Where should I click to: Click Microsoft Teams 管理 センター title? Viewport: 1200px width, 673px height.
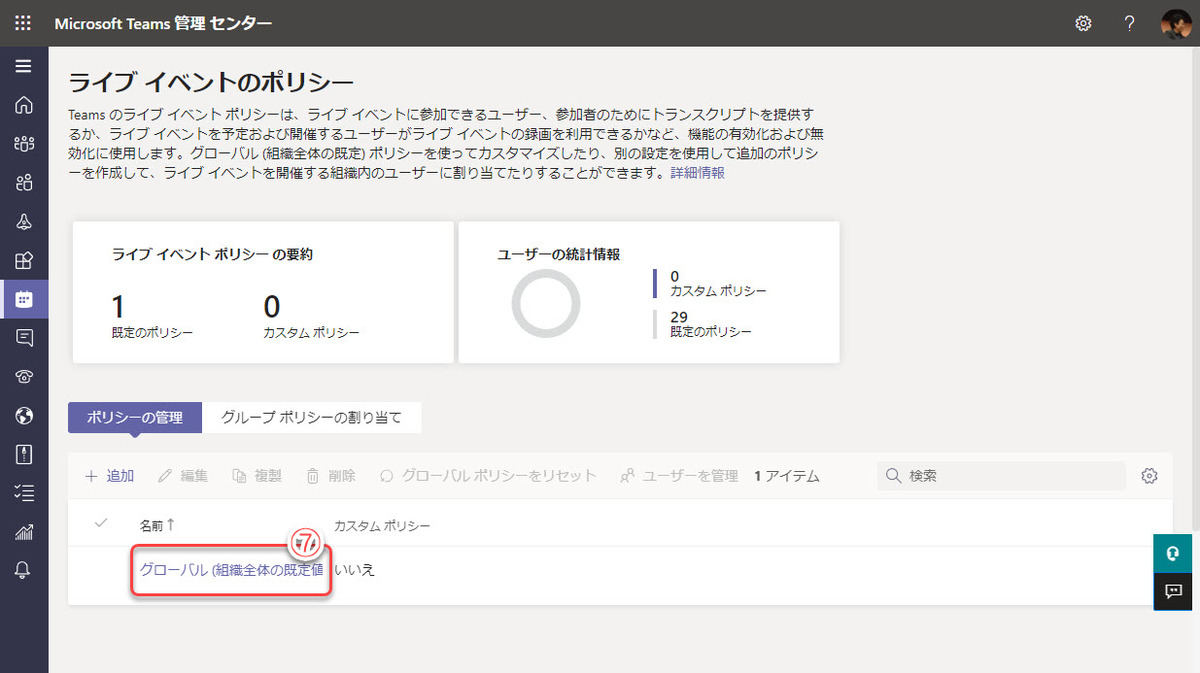click(163, 23)
